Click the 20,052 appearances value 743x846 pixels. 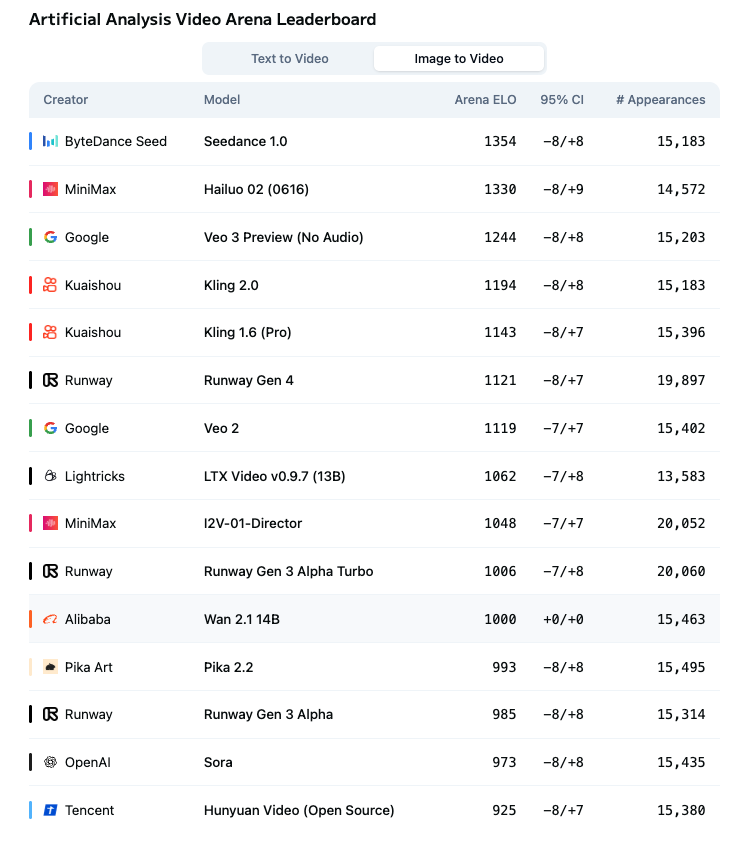[681, 523]
